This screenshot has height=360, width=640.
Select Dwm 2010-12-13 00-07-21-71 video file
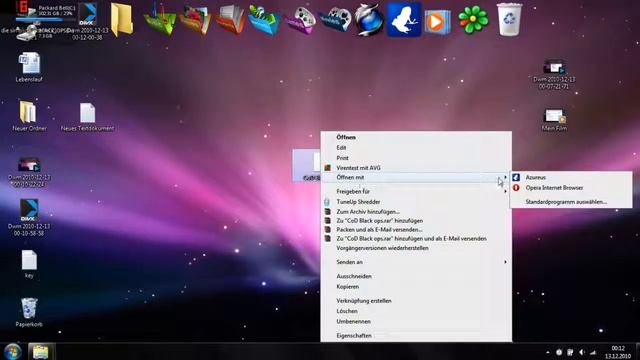[554, 74]
